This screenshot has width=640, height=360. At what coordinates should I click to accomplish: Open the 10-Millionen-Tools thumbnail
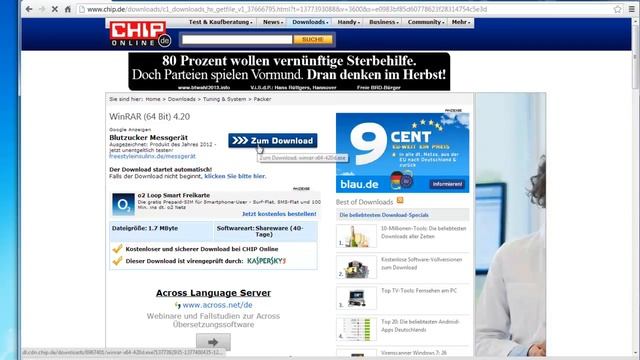coord(356,236)
